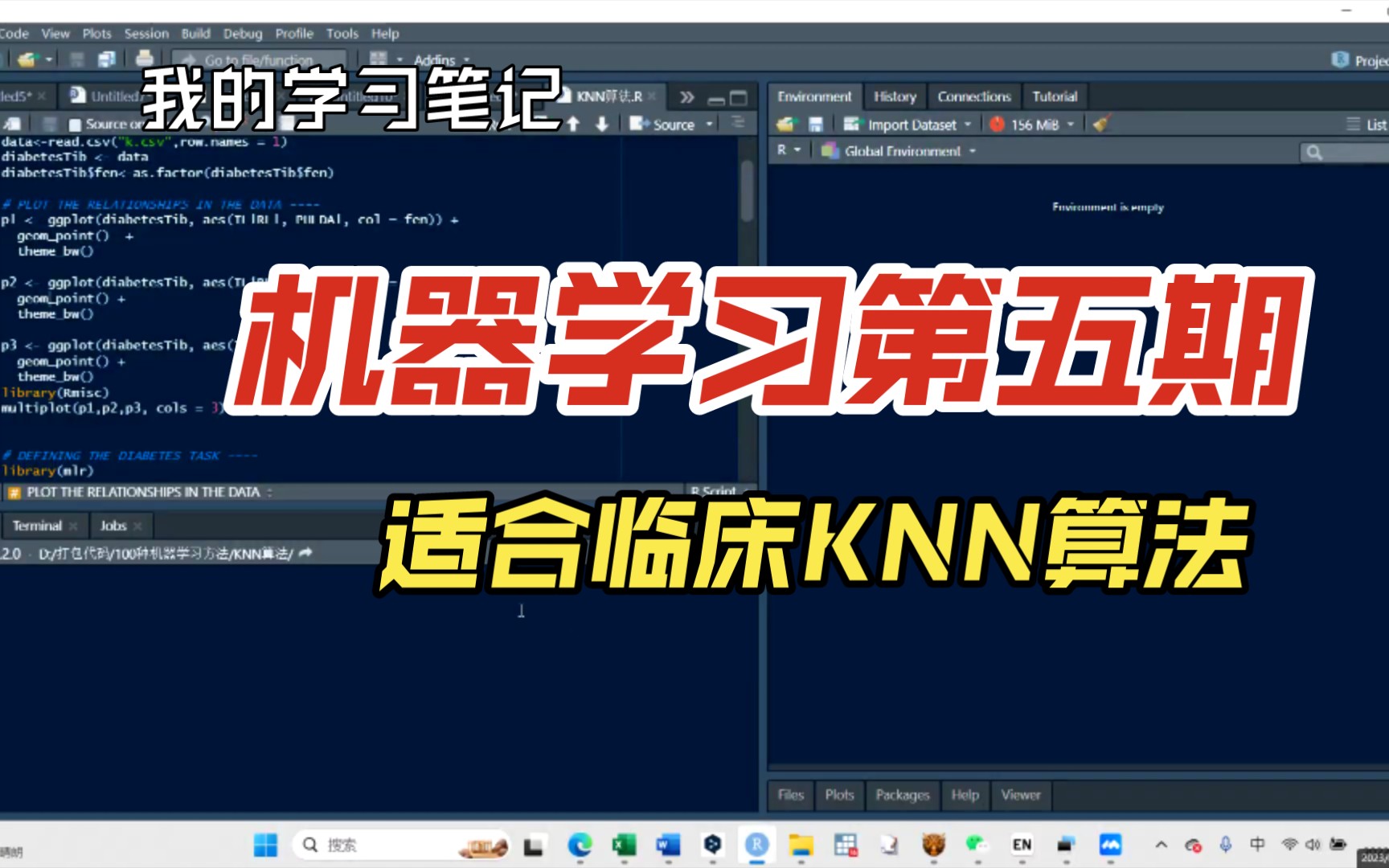Screen dimensions: 1389x868
Task: Select the Tutorial tab
Action: click(1055, 96)
